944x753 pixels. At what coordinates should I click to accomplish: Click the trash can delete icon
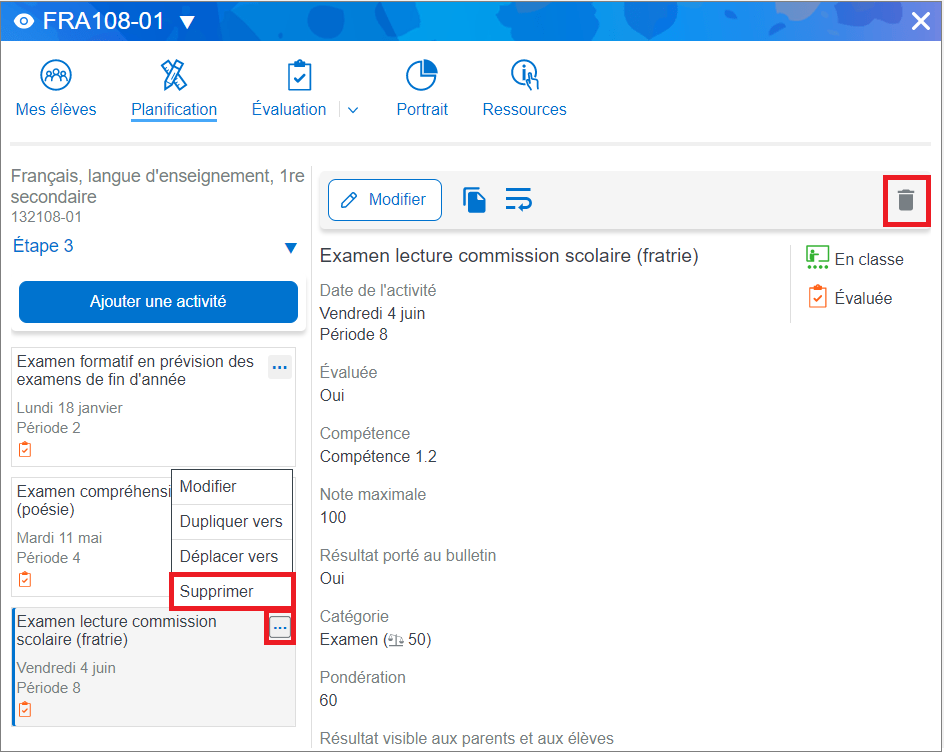pos(905,200)
